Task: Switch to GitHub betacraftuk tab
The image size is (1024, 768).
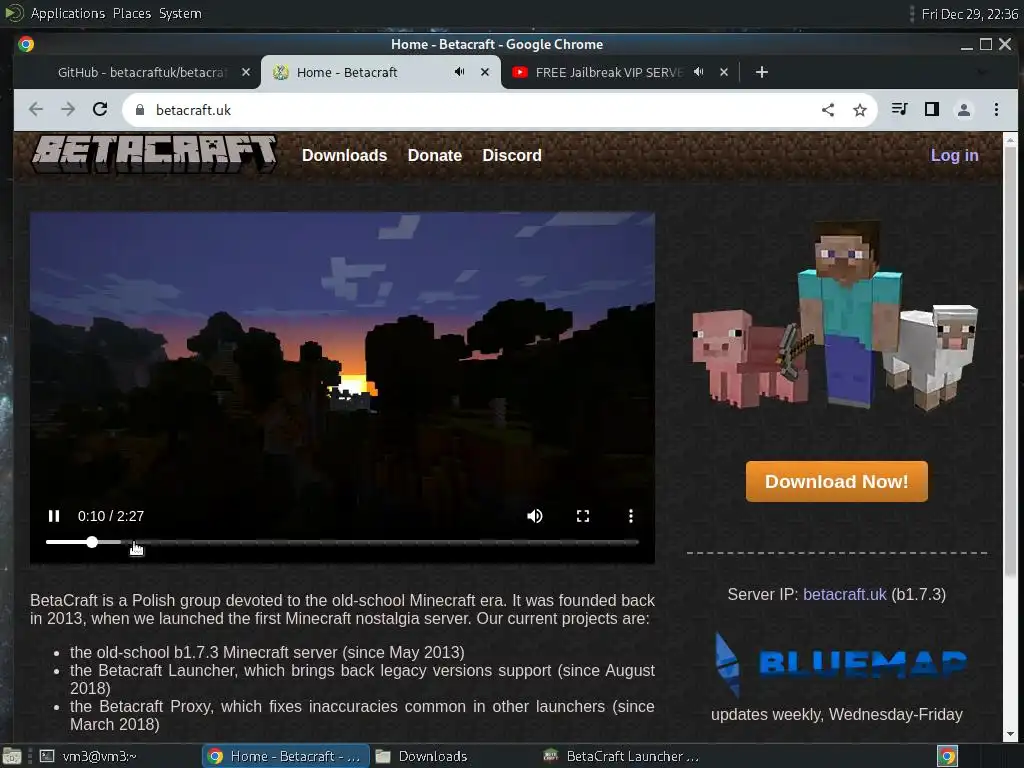Action: tap(140, 72)
